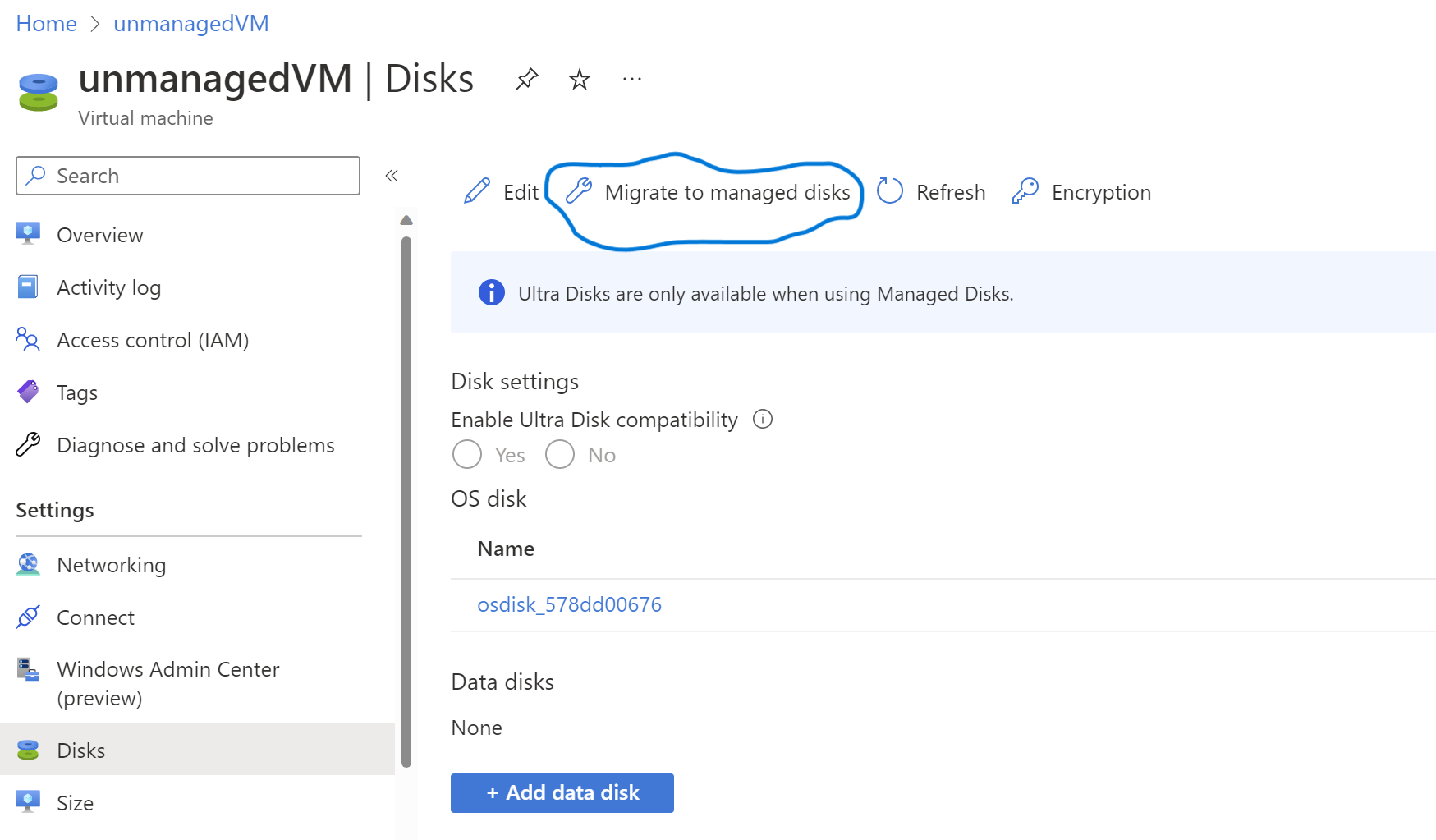Screen dimensions: 1436x840
Task: Pin unmanagedVM to dashboard
Action: [526, 79]
